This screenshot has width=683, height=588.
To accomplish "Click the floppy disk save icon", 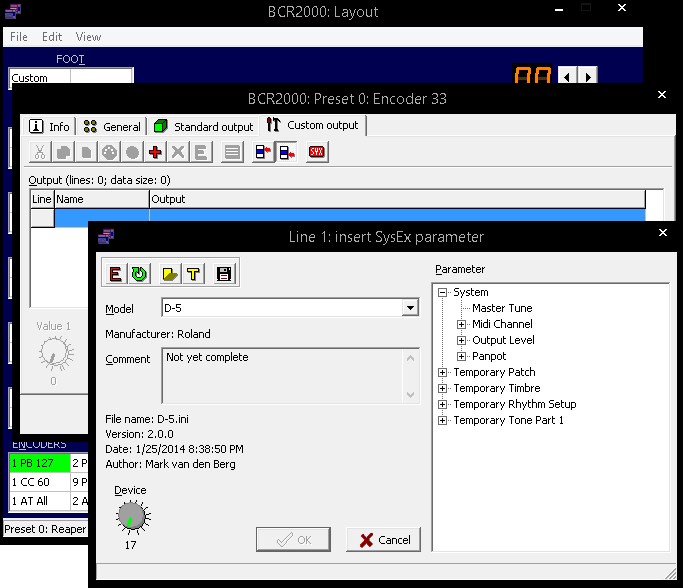I will [224, 274].
